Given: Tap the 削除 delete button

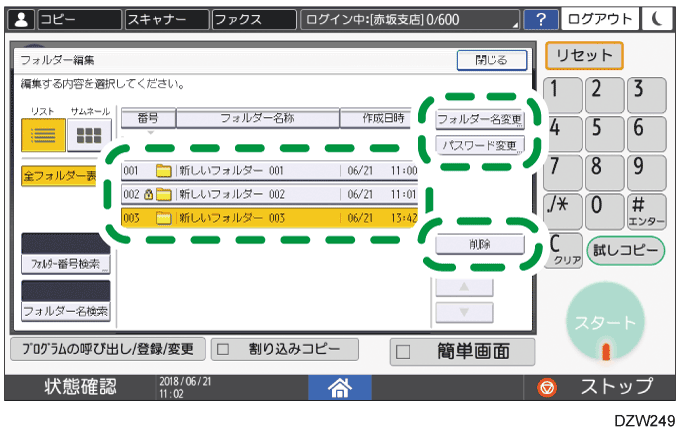Looking at the screenshot, I should [x=480, y=244].
